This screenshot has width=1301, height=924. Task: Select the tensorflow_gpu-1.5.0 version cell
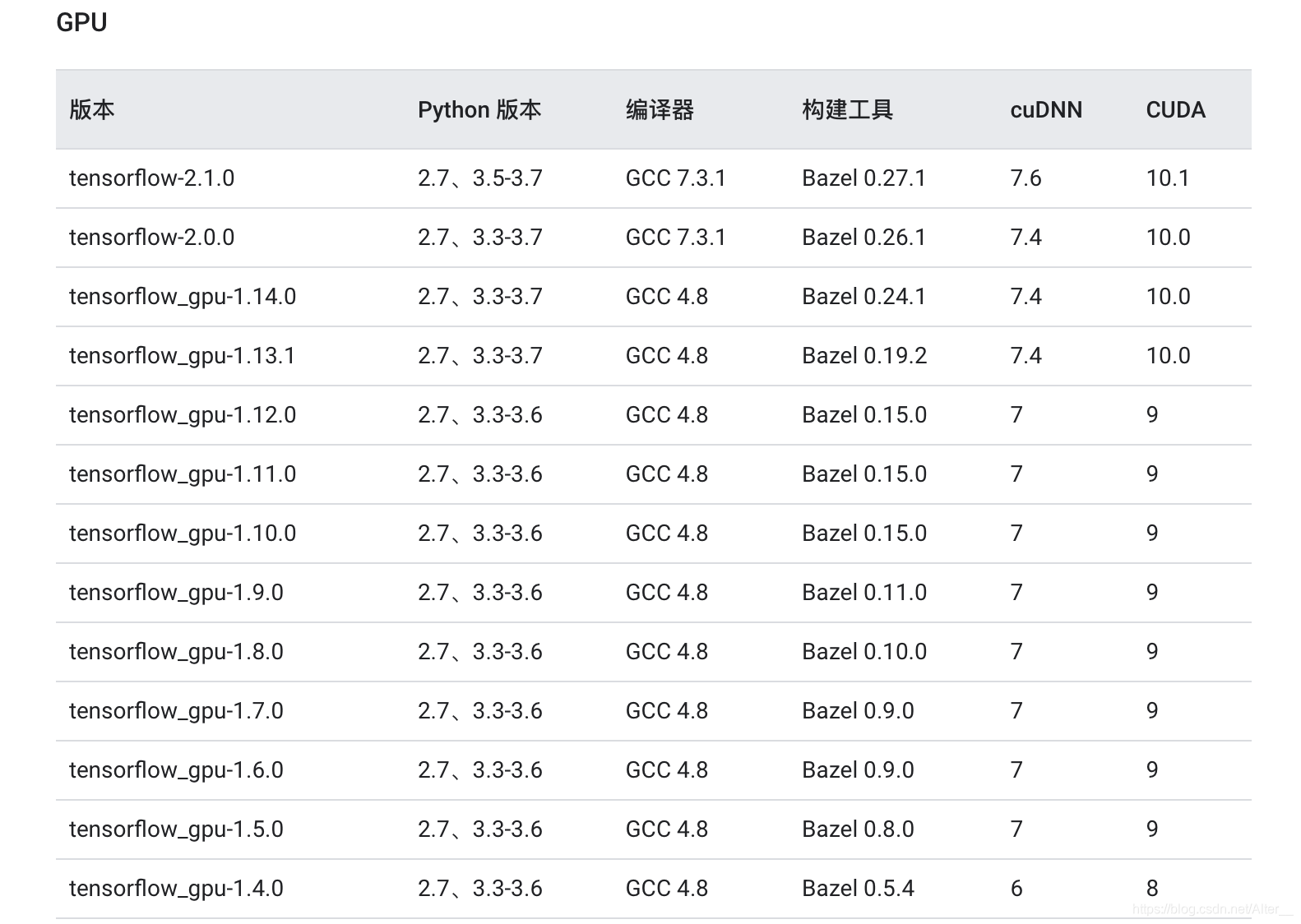[176, 829]
